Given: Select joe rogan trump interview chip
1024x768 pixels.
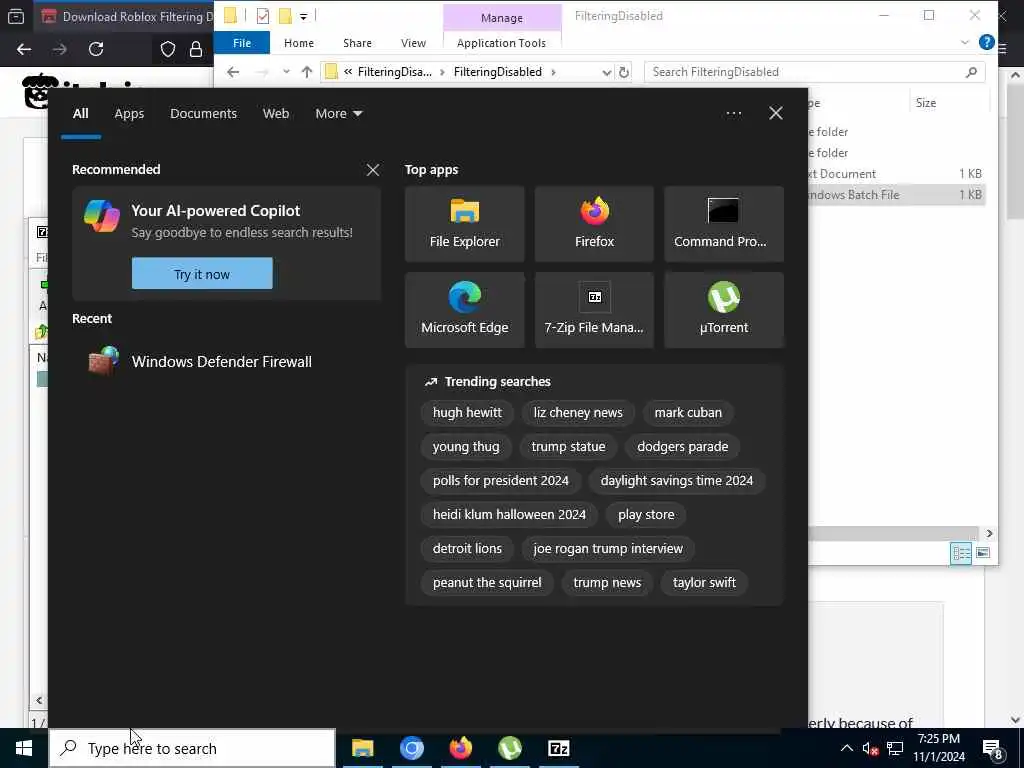Looking at the screenshot, I should [607, 549].
